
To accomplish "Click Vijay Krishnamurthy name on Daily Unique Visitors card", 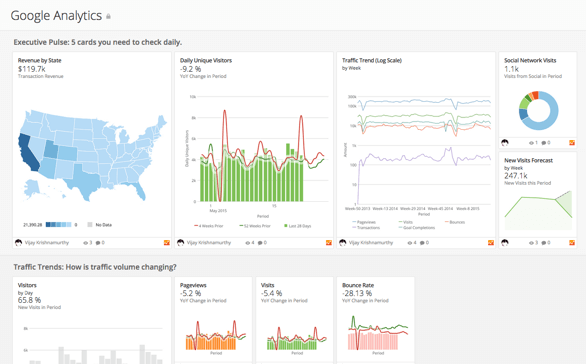I will tap(209, 243).
